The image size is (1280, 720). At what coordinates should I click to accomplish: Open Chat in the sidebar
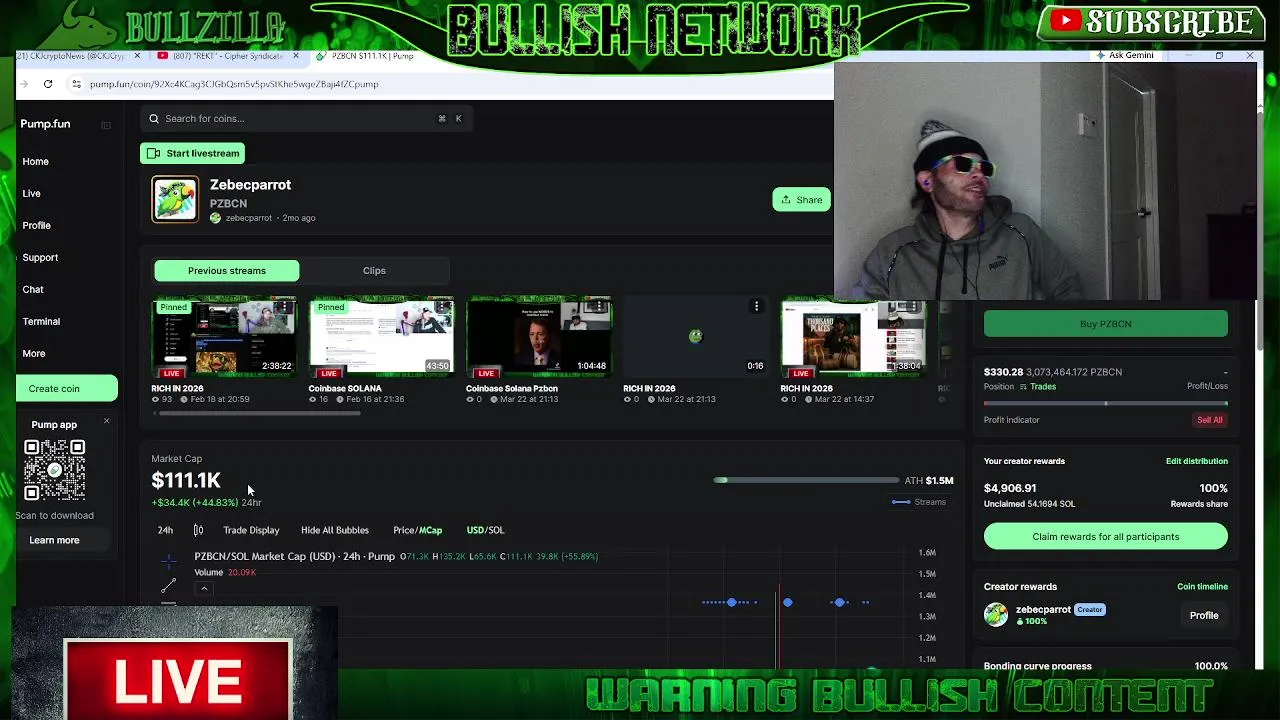tap(33, 289)
